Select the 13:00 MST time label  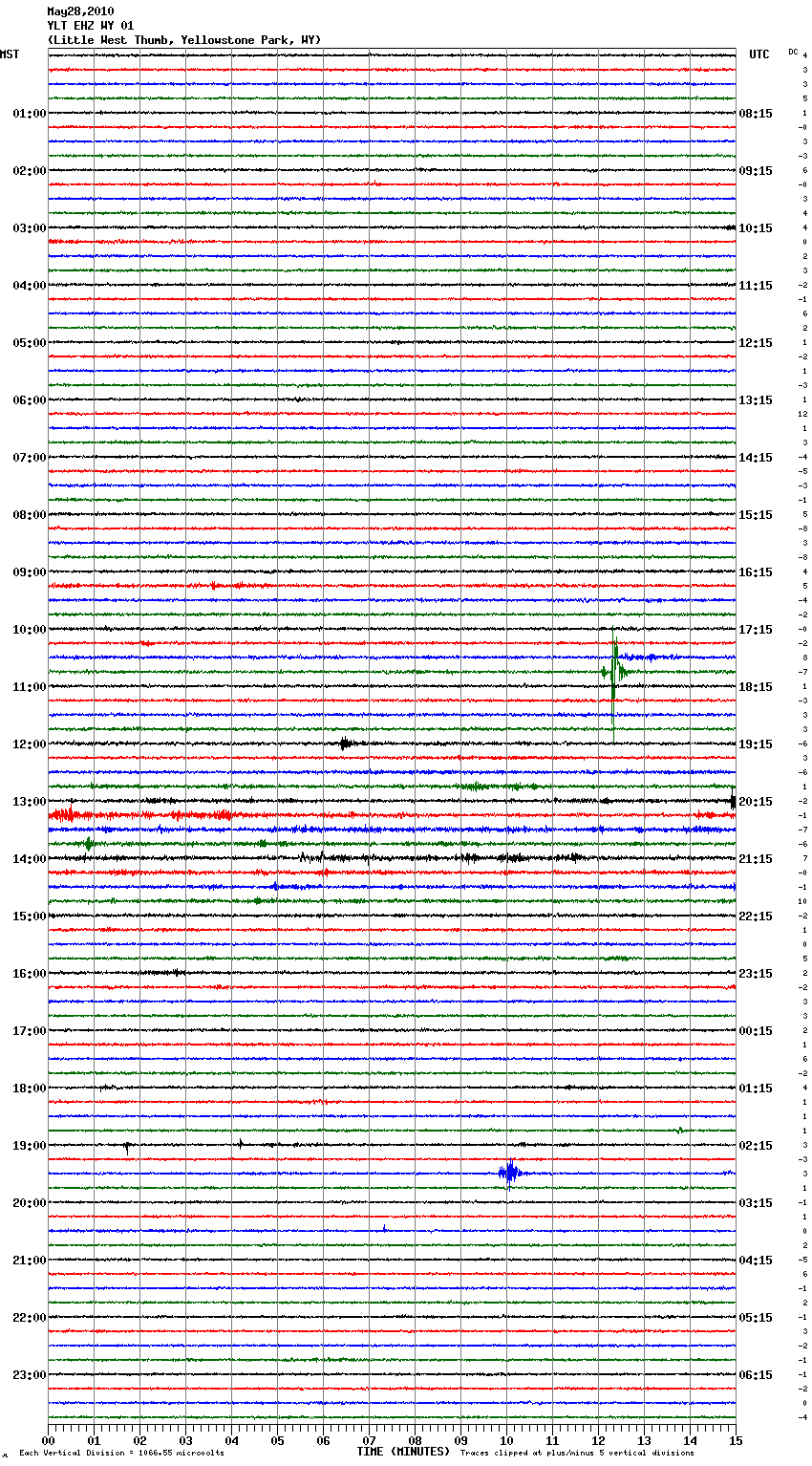click(29, 802)
